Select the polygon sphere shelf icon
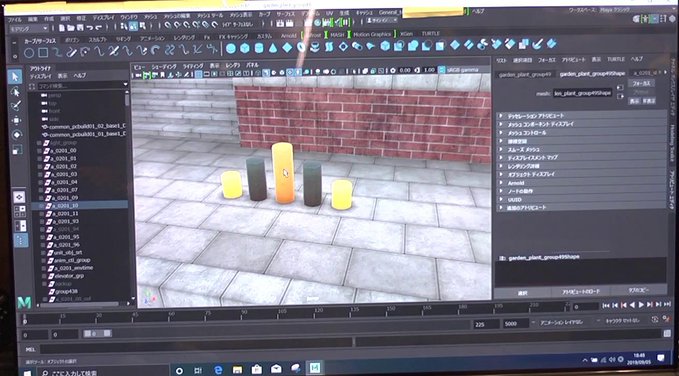Screen dimensions: 679x376 [x=231, y=48]
